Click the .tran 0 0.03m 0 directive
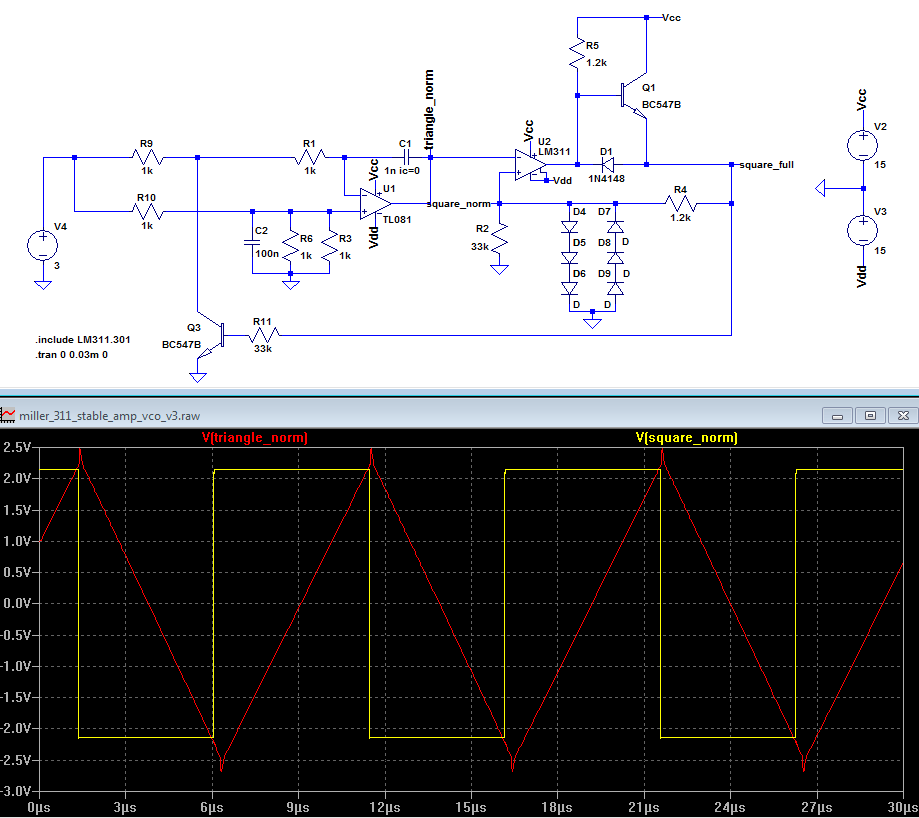The width and height of the screenshot is (919, 818). pos(72,355)
